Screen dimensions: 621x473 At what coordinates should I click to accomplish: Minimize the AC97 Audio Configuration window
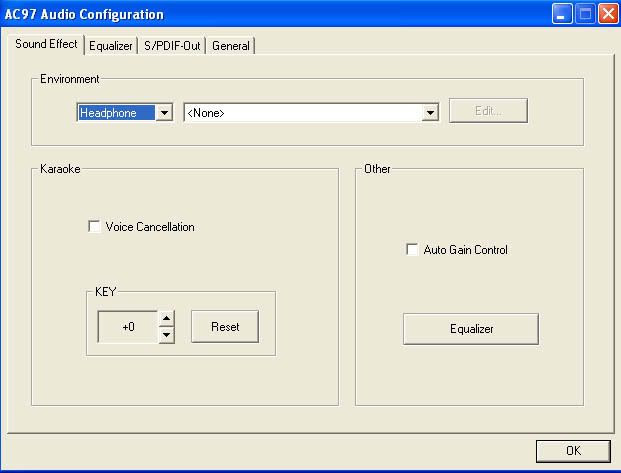(562, 14)
